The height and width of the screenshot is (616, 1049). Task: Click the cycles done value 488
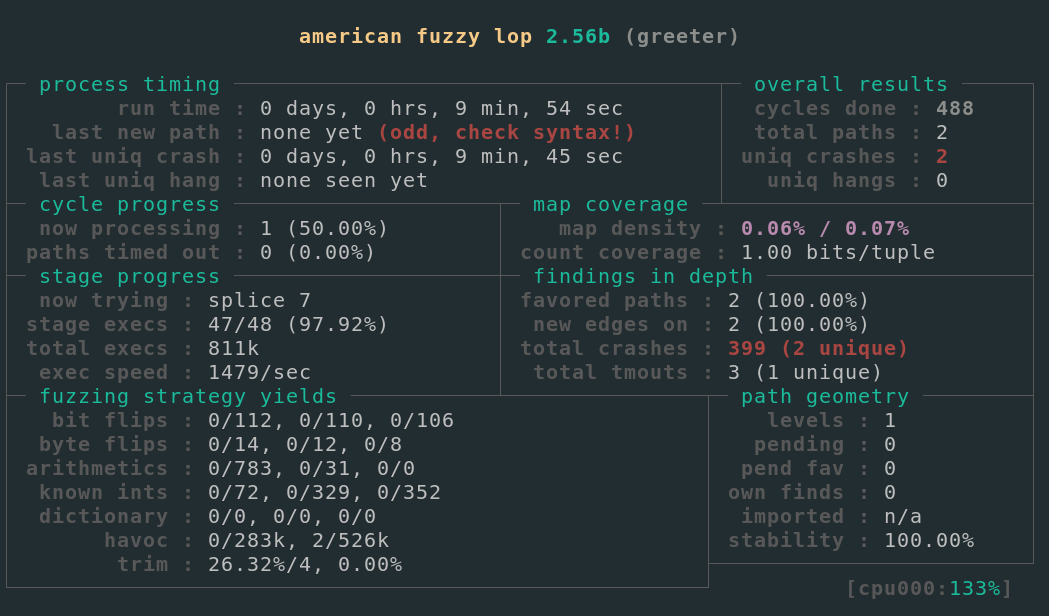tap(954, 109)
